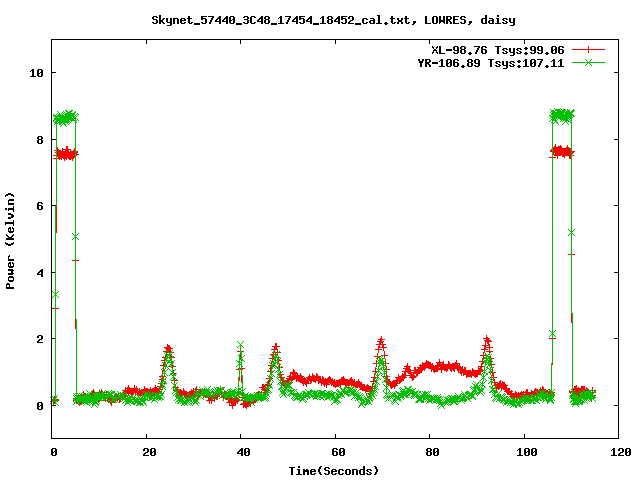
Task: Click the red legend line sample for XL
Action: click(x=588, y=50)
